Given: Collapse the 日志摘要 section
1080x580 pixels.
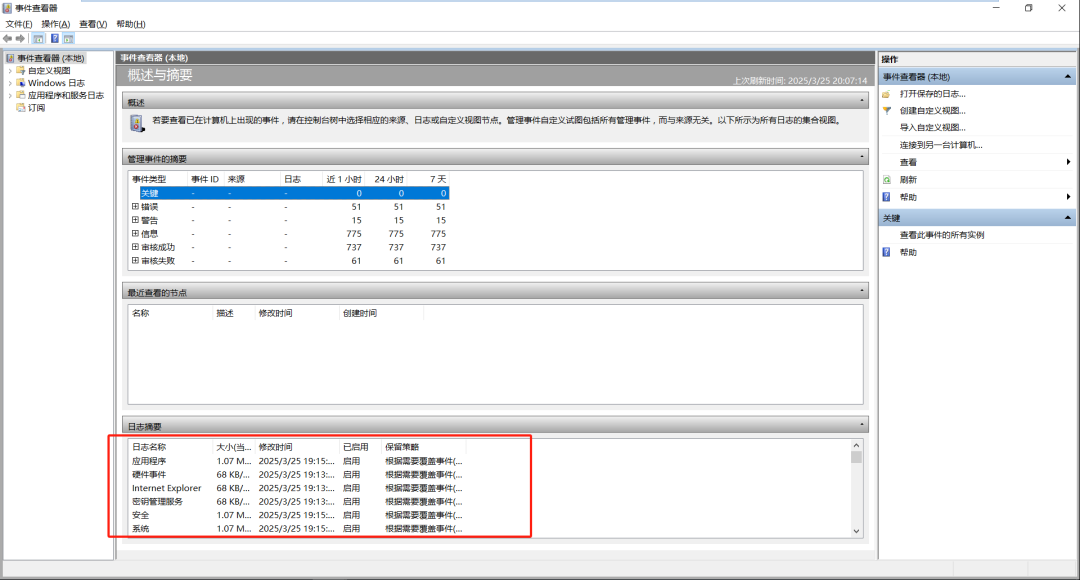Looking at the screenshot, I should pos(862,425).
